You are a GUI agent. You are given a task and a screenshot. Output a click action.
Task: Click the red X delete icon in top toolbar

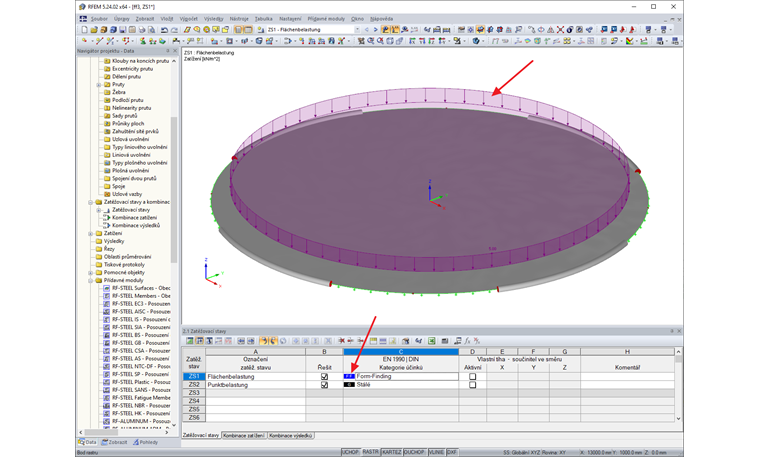560,30
